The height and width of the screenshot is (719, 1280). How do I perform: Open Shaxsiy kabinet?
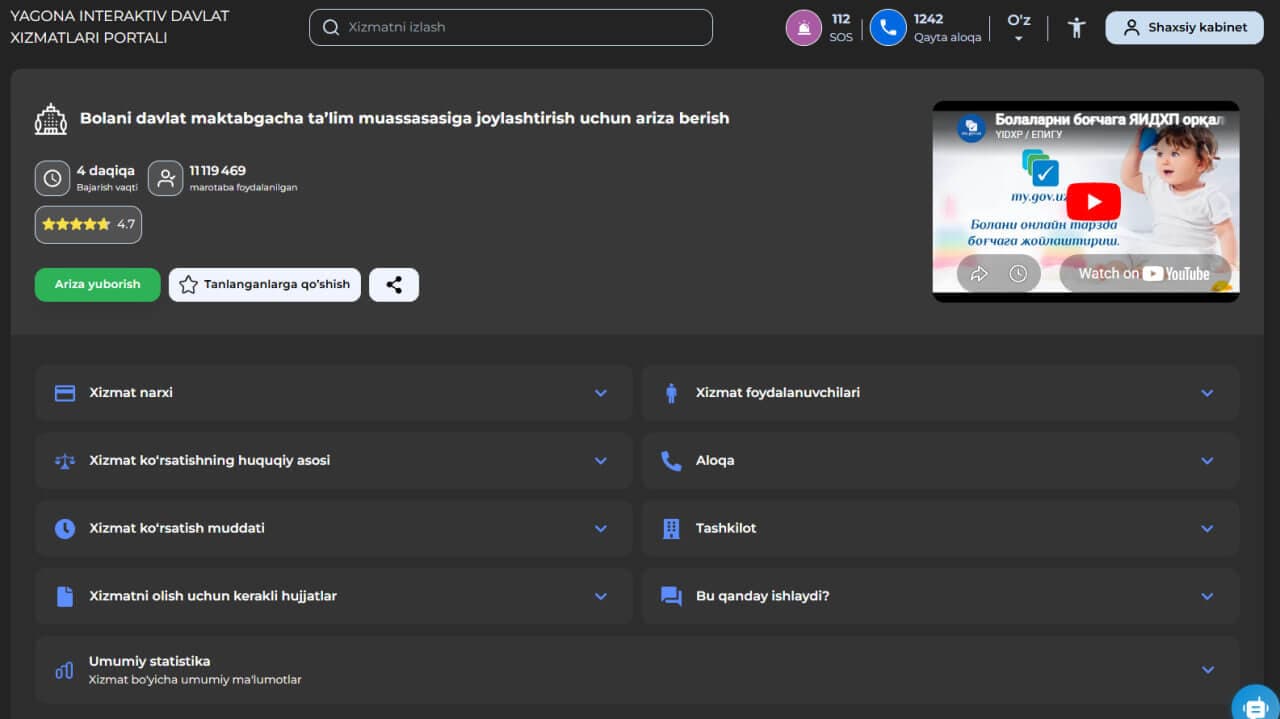click(1184, 28)
